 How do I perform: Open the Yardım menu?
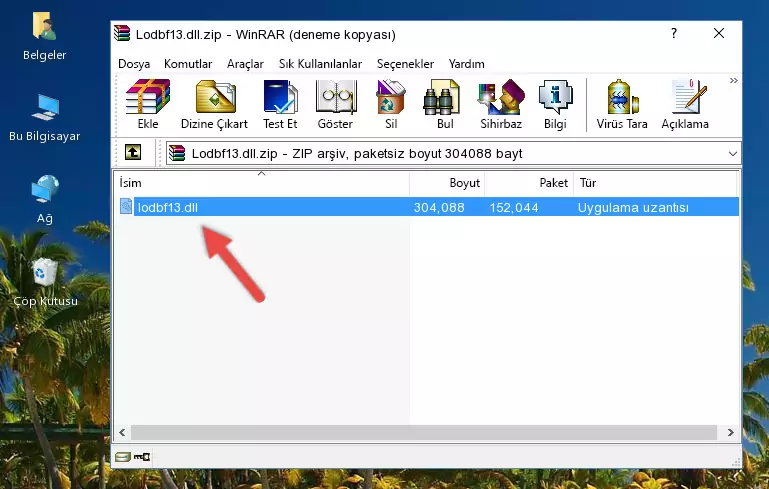[466, 64]
